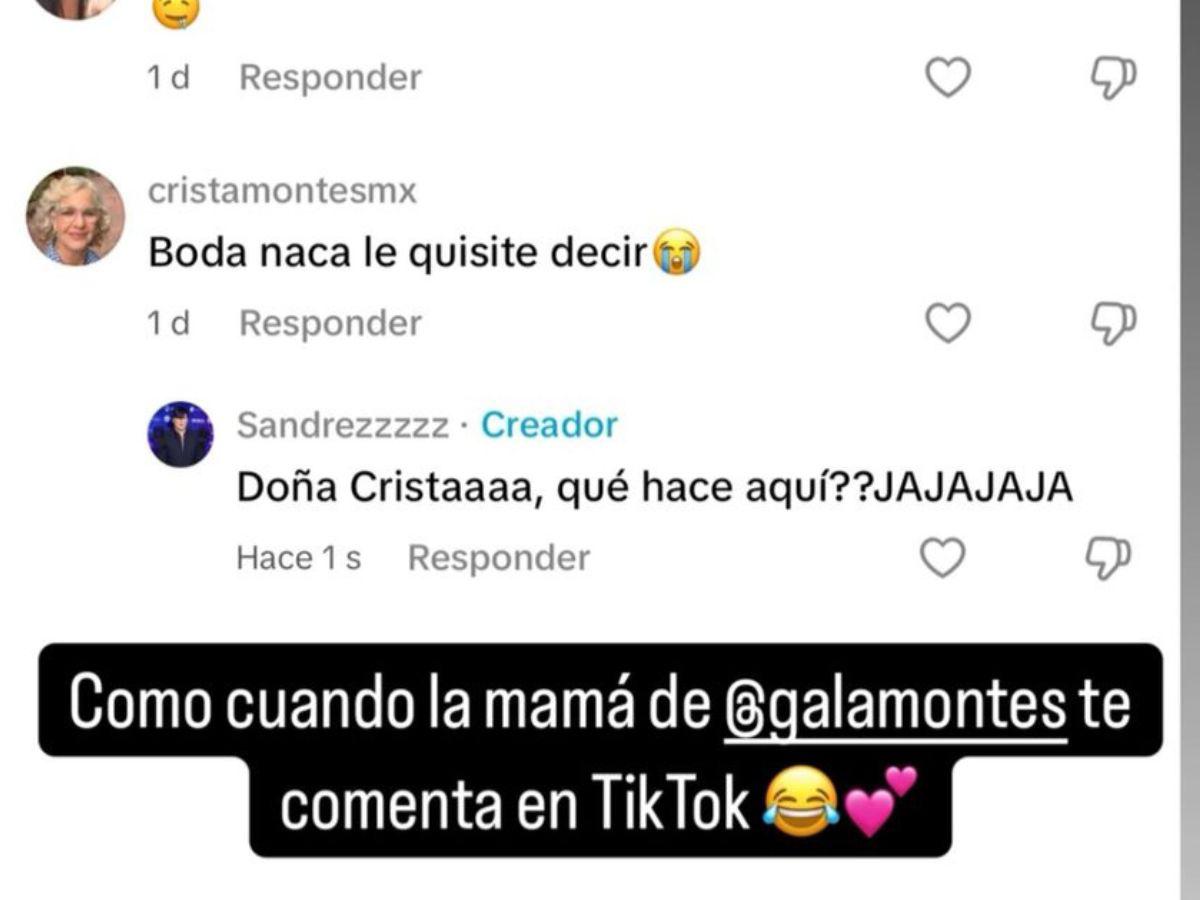Tap the @galamontes mention
Screen dimensions: 1200x900
(895, 706)
